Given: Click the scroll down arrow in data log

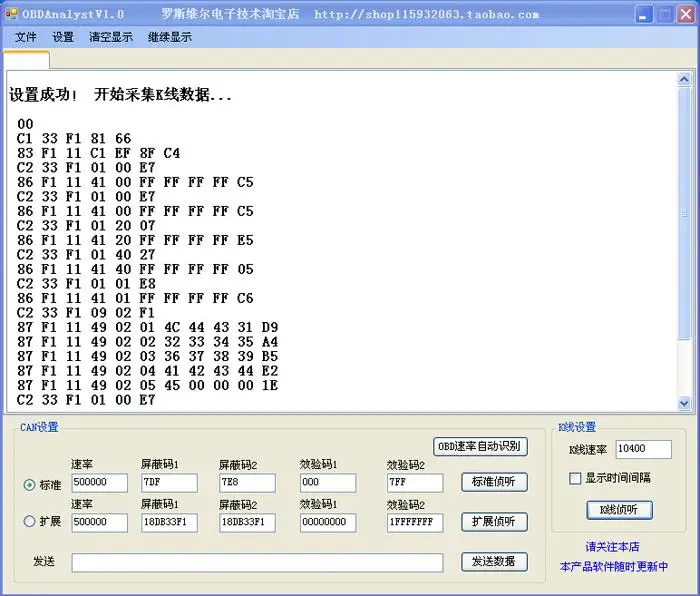Looking at the screenshot, I should click(683, 403).
